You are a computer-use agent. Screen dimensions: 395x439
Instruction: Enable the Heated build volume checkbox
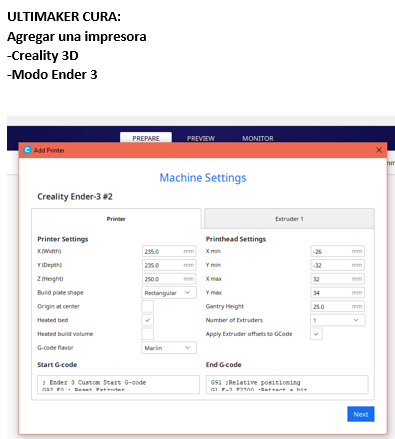tap(148, 334)
